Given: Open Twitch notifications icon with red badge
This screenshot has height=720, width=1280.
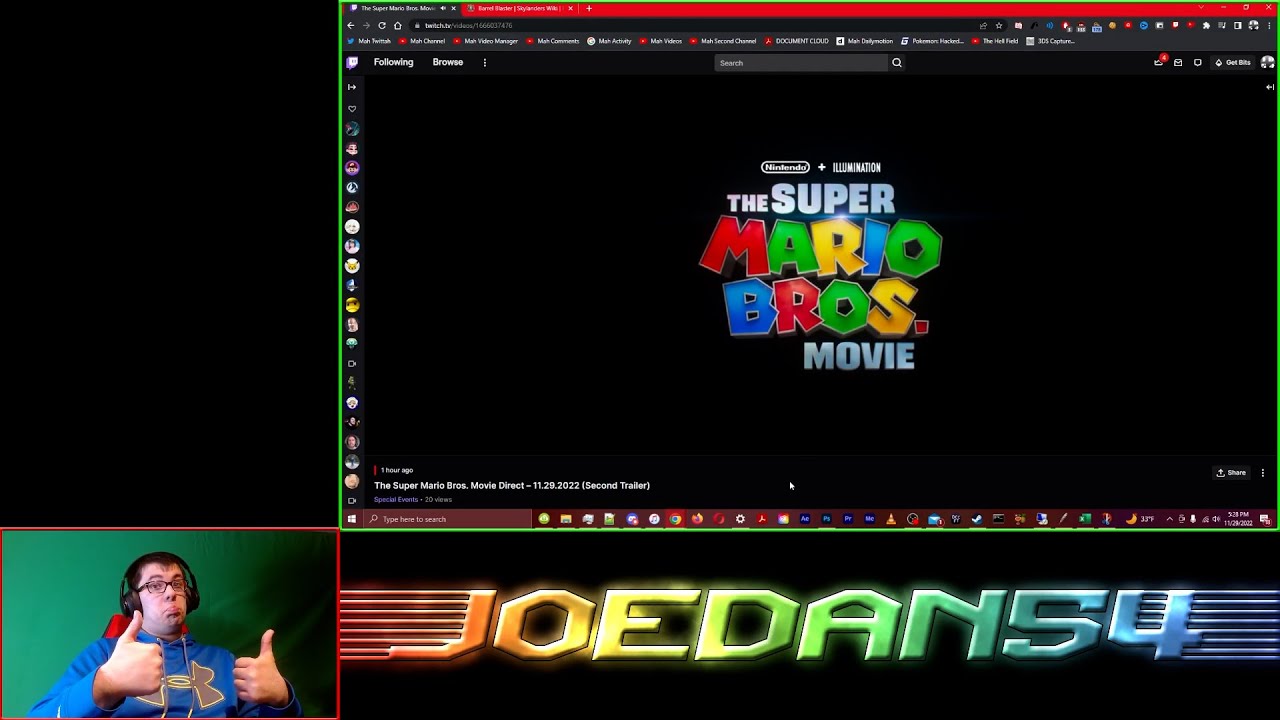Looking at the screenshot, I should [1159, 62].
